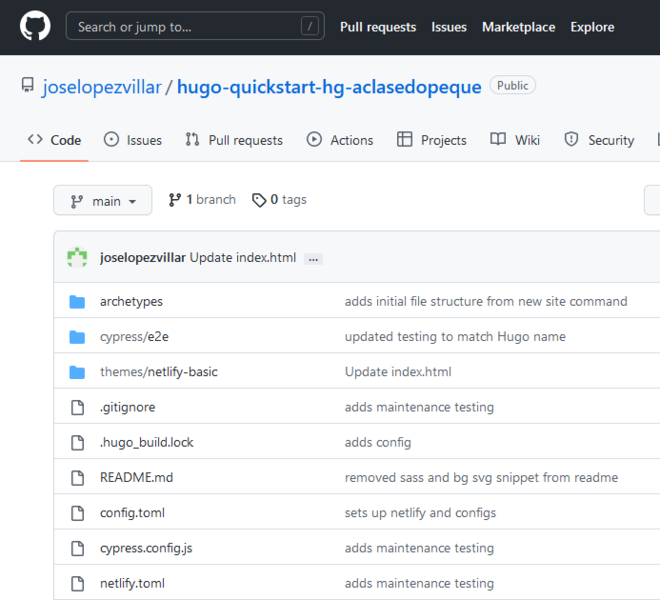Open the Actions tab

(x=340, y=140)
